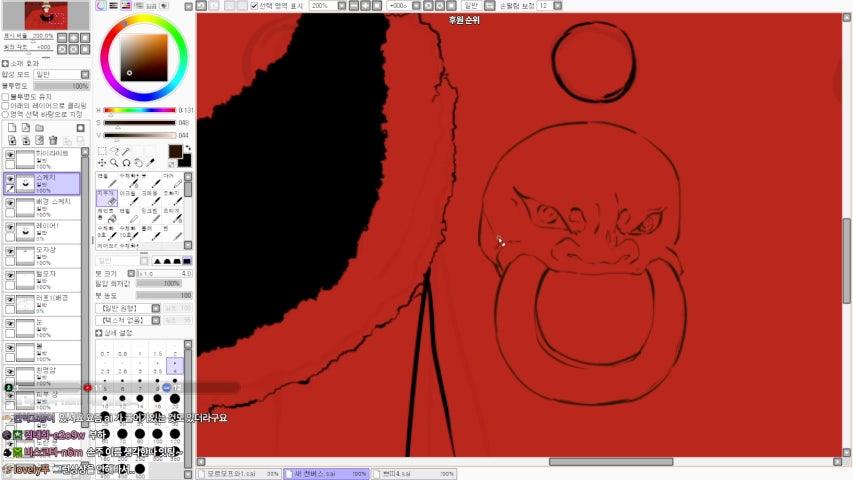
Task: Pick brush size 2.6 preset
Action: point(122,367)
